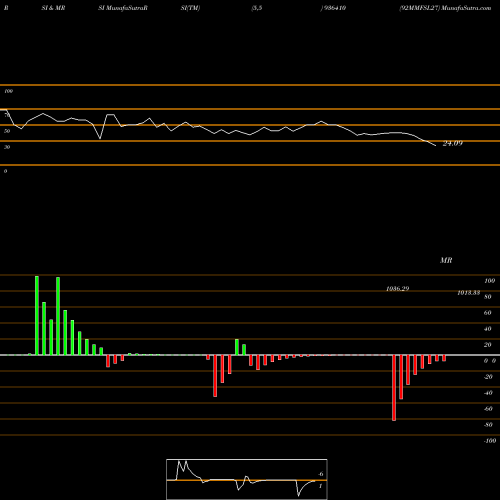Select the MR indicator title label
The image size is (500, 500).
tap(446, 260)
